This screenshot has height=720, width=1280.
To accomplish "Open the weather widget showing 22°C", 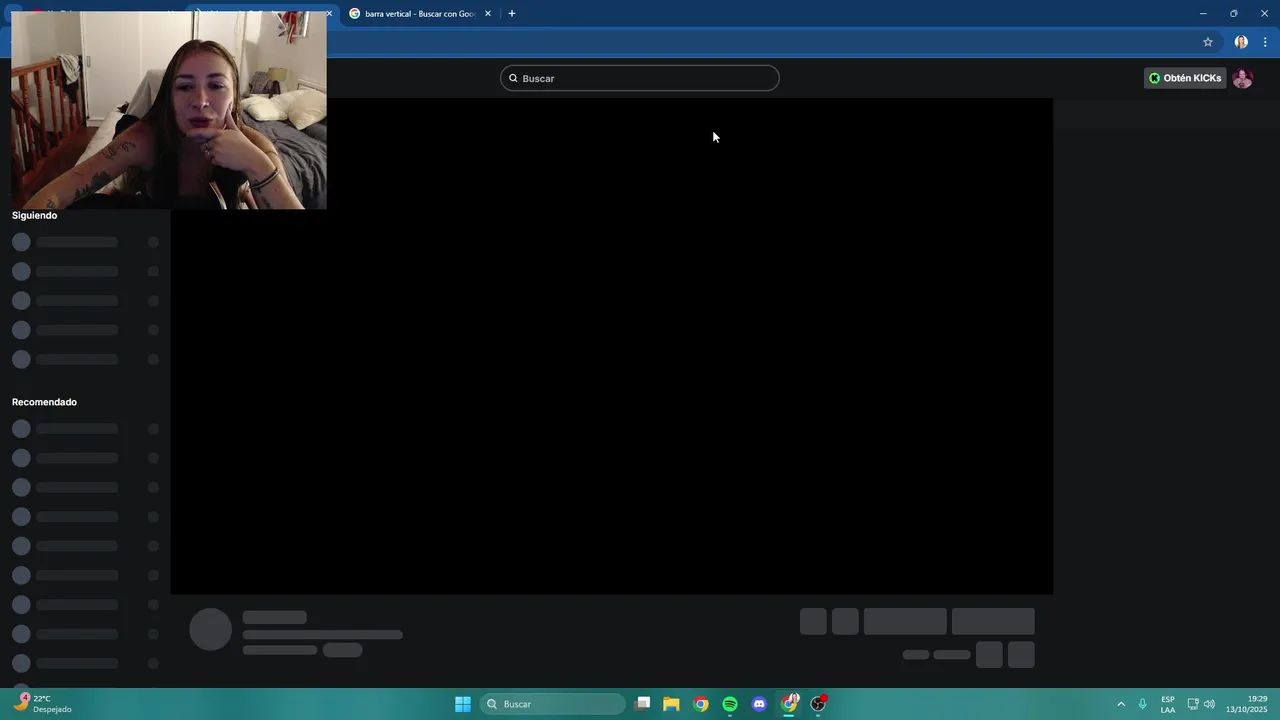I will click(x=43, y=704).
